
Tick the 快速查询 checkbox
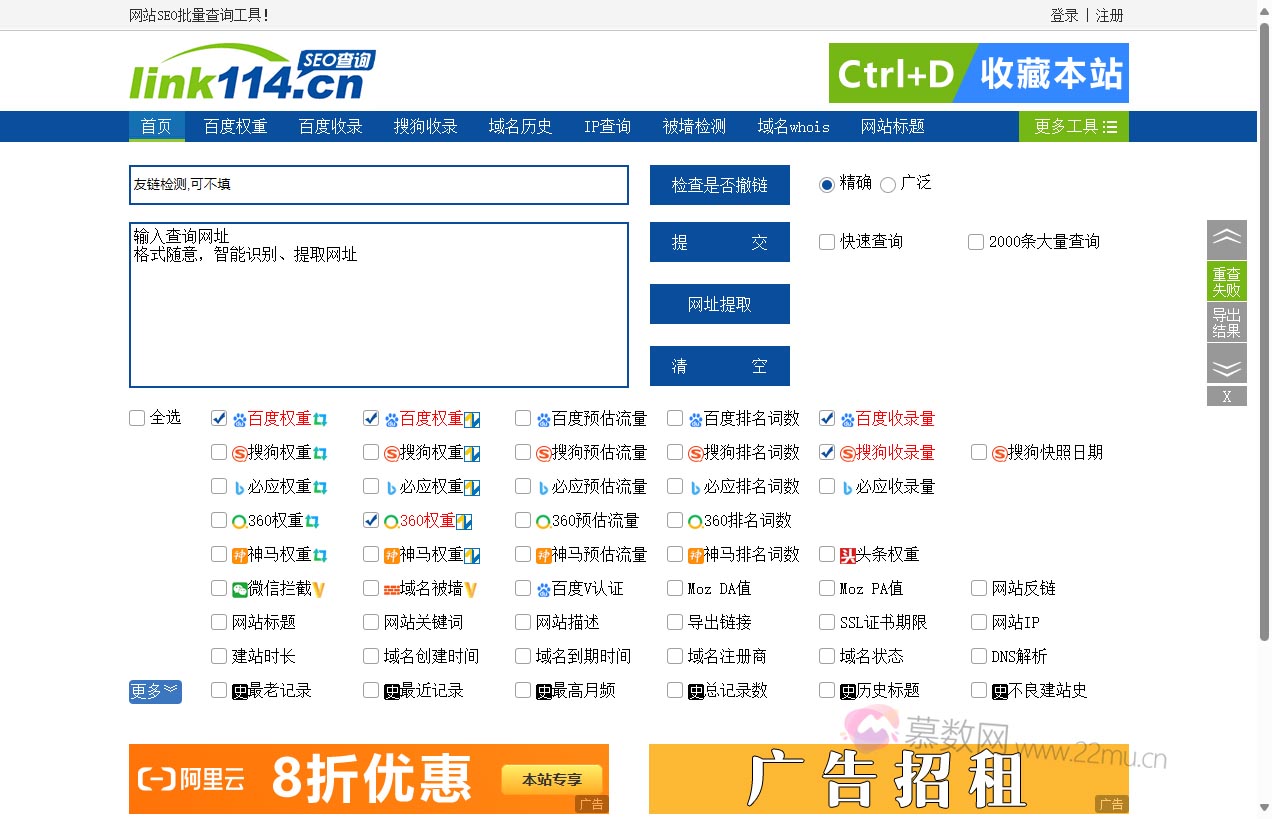click(x=827, y=242)
